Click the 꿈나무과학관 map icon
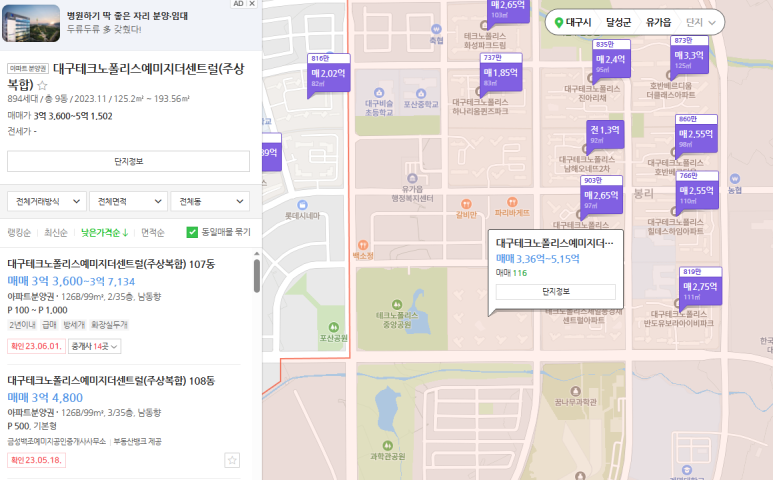The height and width of the screenshot is (480, 773). (x=575, y=392)
